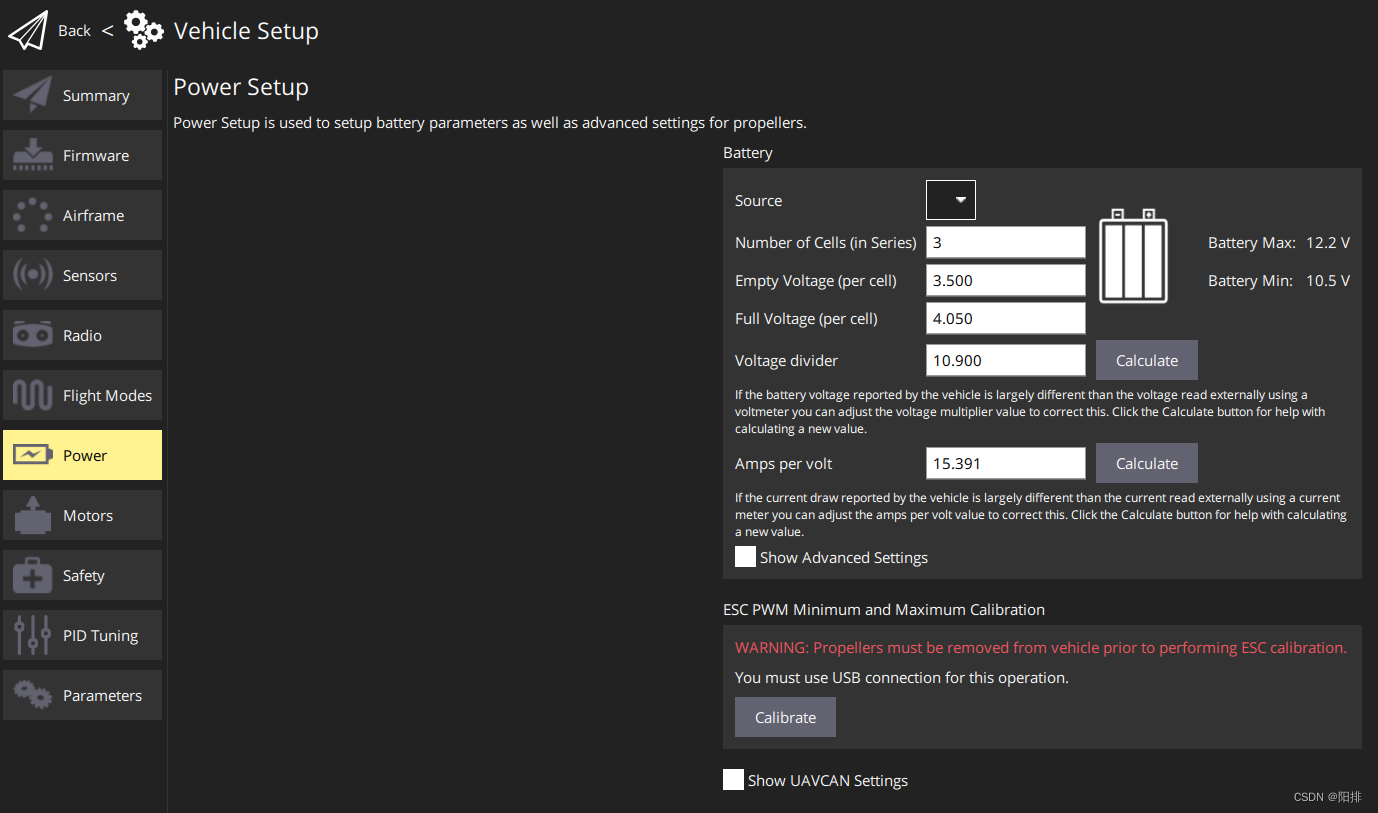The height and width of the screenshot is (813, 1378).
Task: Click the 3-cell battery illustration
Action: pyautogui.click(x=1133, y=255)
